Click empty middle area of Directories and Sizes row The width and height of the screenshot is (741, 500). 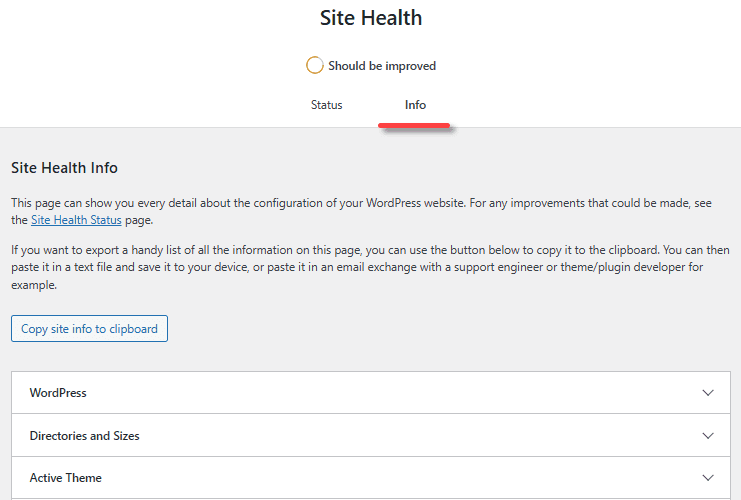pyautogui.click(x=400, y=436)
